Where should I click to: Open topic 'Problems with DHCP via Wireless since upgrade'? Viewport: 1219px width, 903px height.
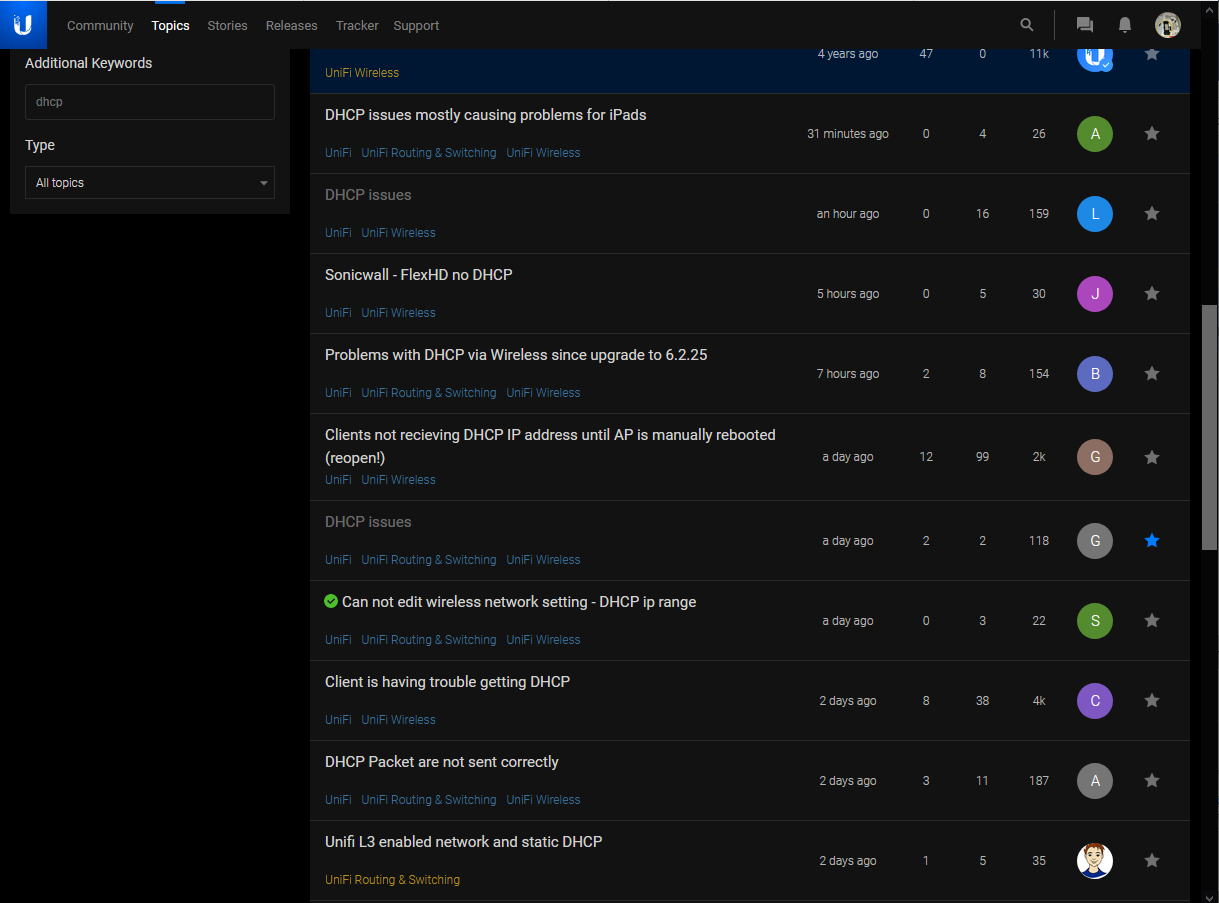[516, 355]
